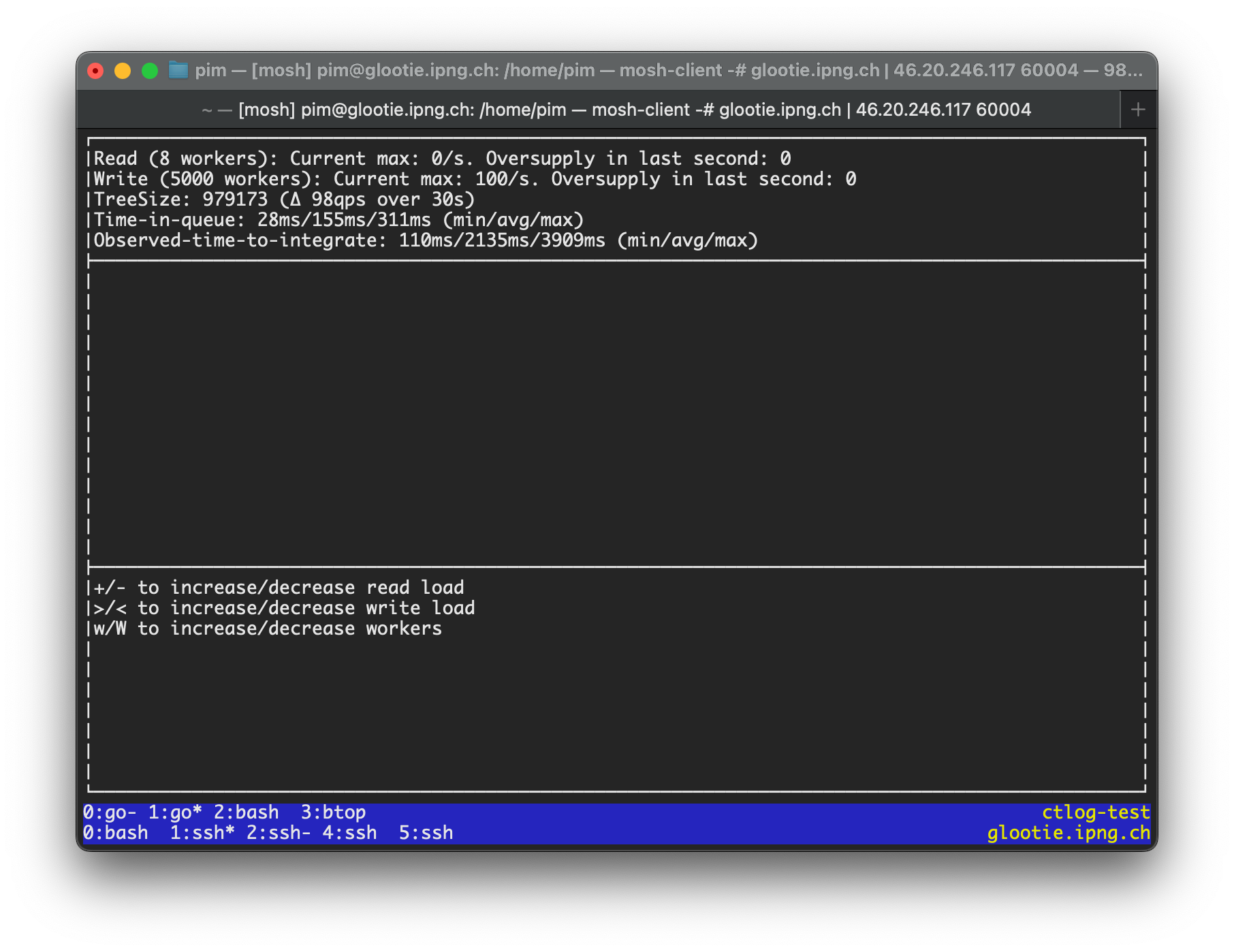Viewport: 1234px width, 952px height.
Task: Click the new tab plus button
Action: click(x=1138, y=110)
